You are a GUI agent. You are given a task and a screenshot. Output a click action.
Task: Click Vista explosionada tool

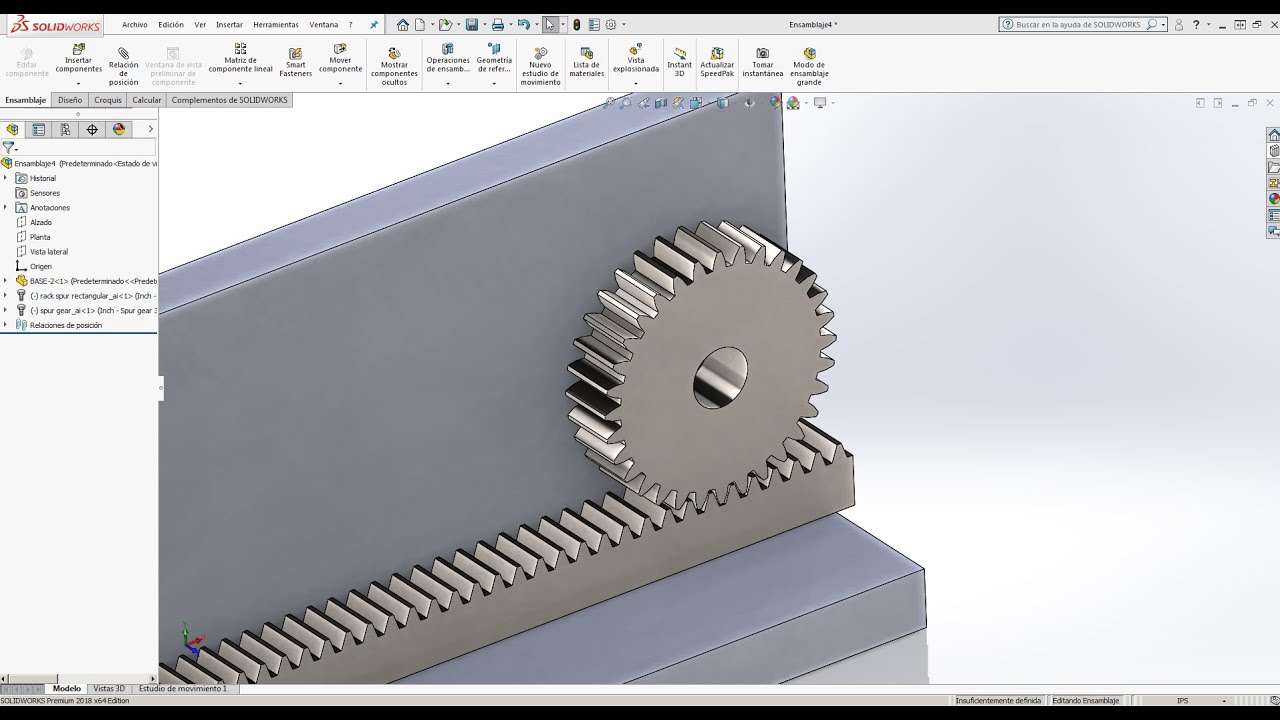[x=636, y=59]
